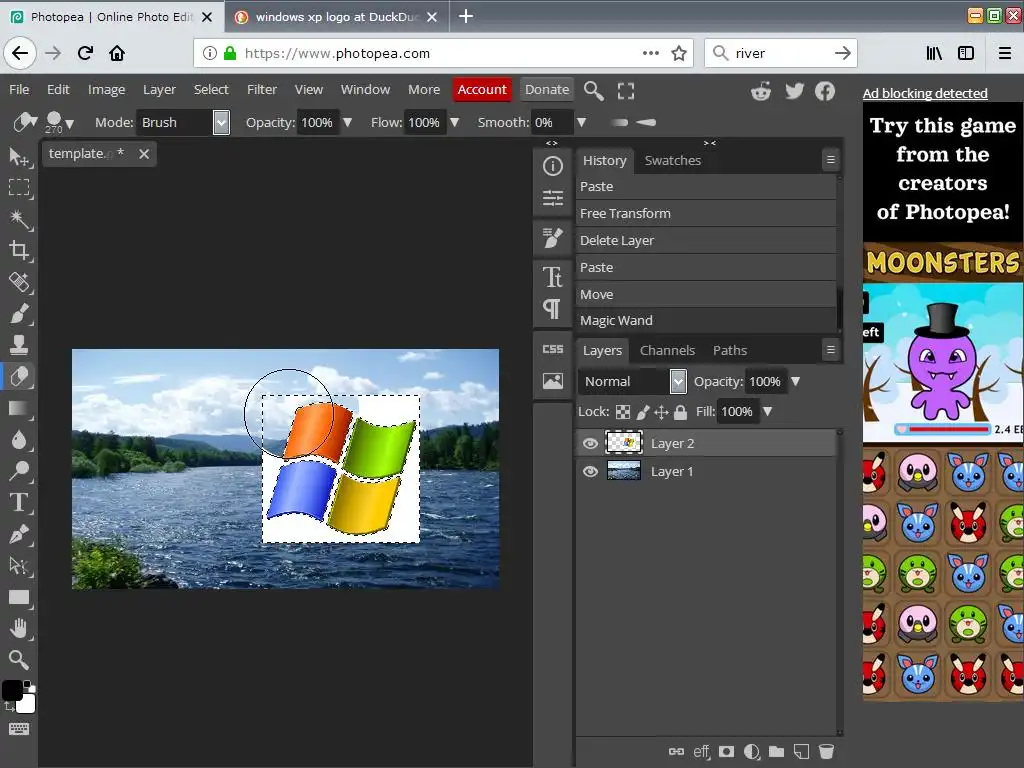Link layers chain icon
This screenshot has height=768, width=1024.
(677, 752)
